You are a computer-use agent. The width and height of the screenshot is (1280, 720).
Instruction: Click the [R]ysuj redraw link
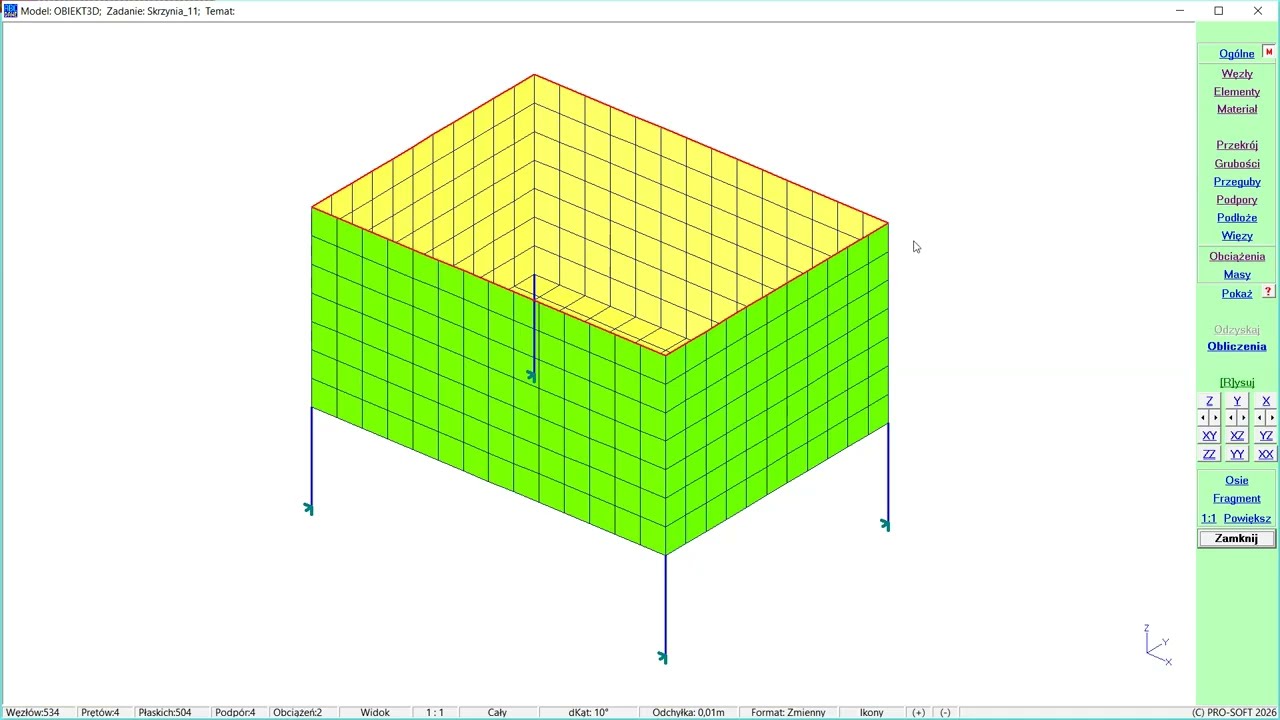point(1237,382)
